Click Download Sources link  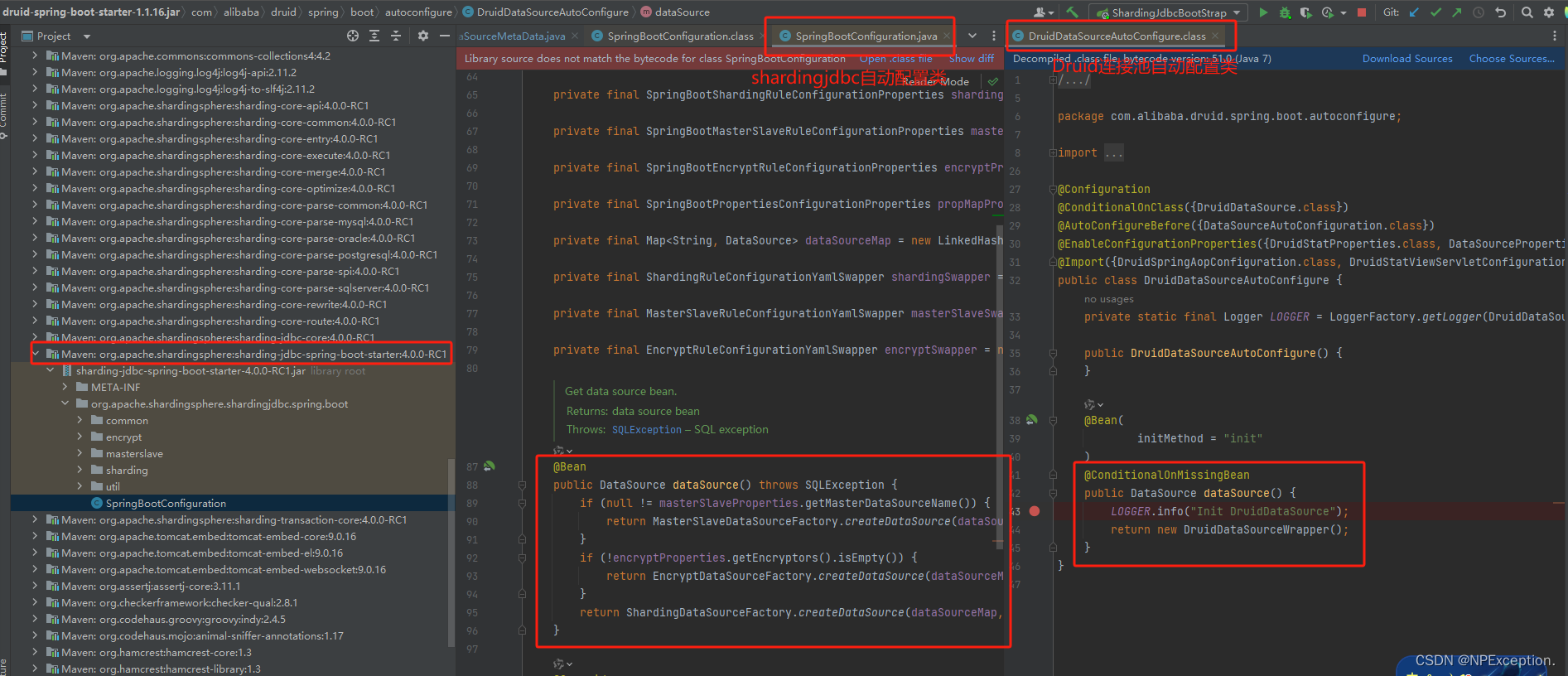1407,59
